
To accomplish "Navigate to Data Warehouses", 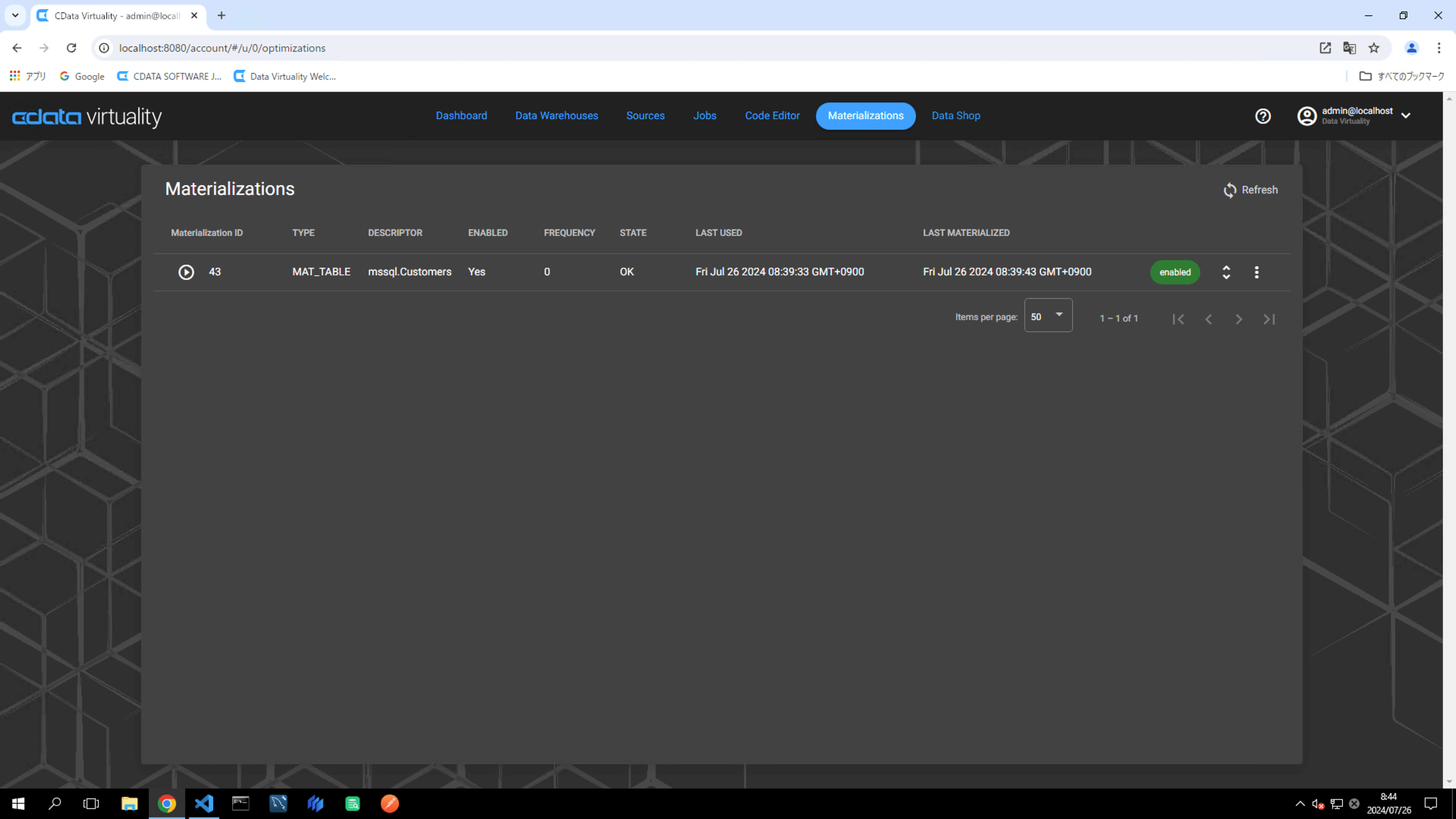I will coord(557,116).
